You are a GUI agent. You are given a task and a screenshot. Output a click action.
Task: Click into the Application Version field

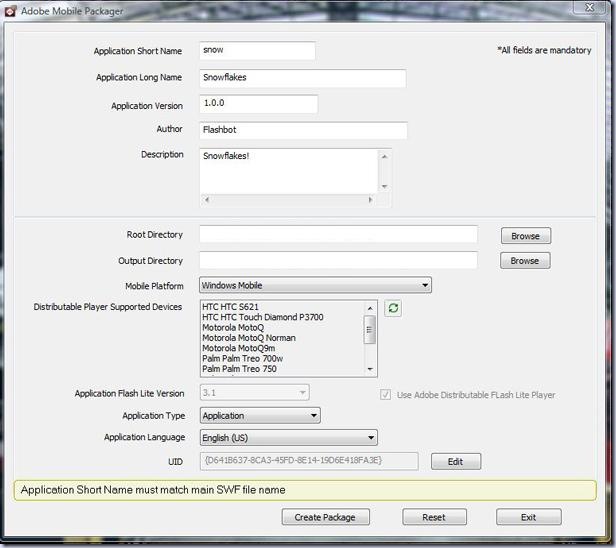pos(258,104)
